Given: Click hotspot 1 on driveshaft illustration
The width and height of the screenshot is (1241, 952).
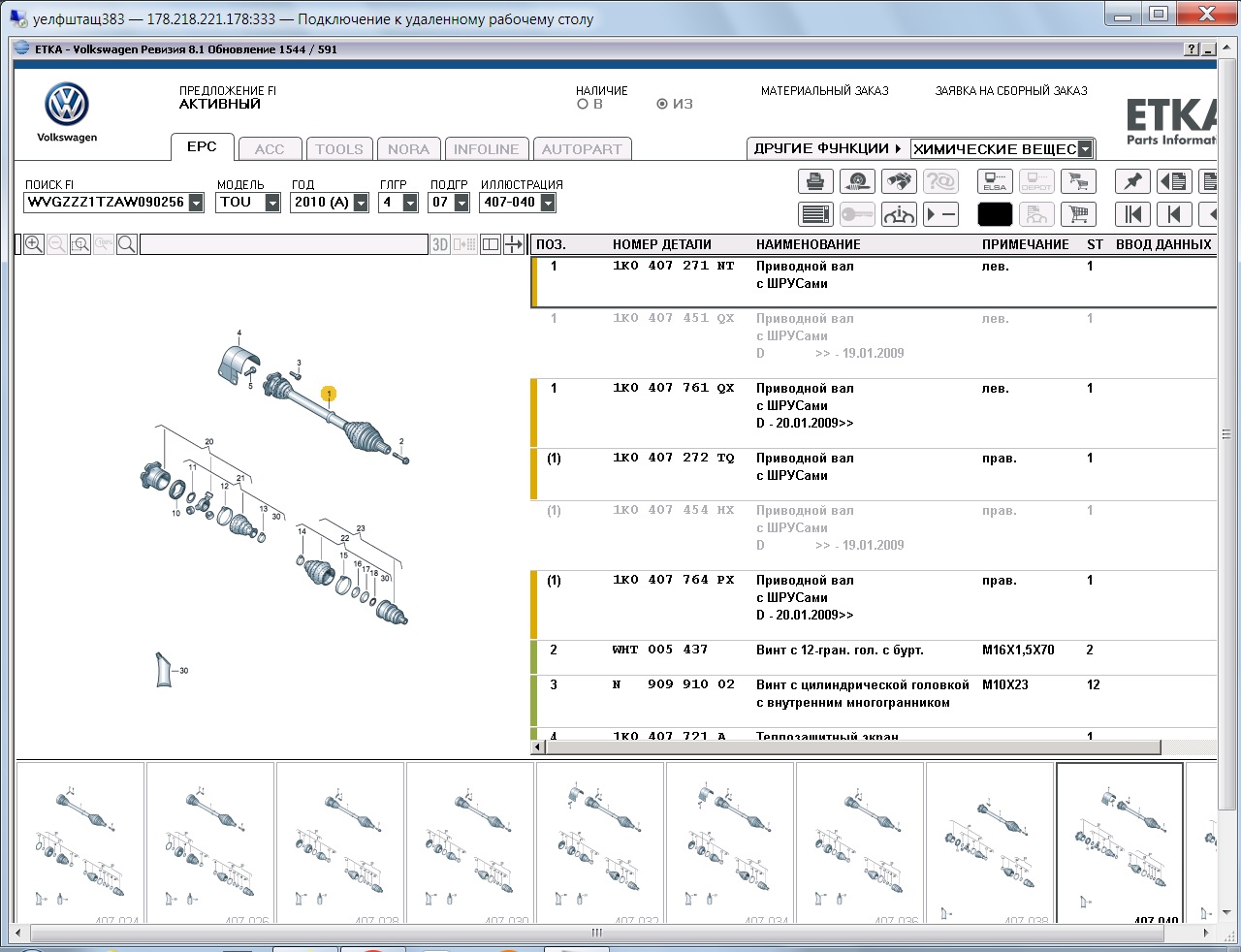Looking at the screenshot, I should (329, 394).
